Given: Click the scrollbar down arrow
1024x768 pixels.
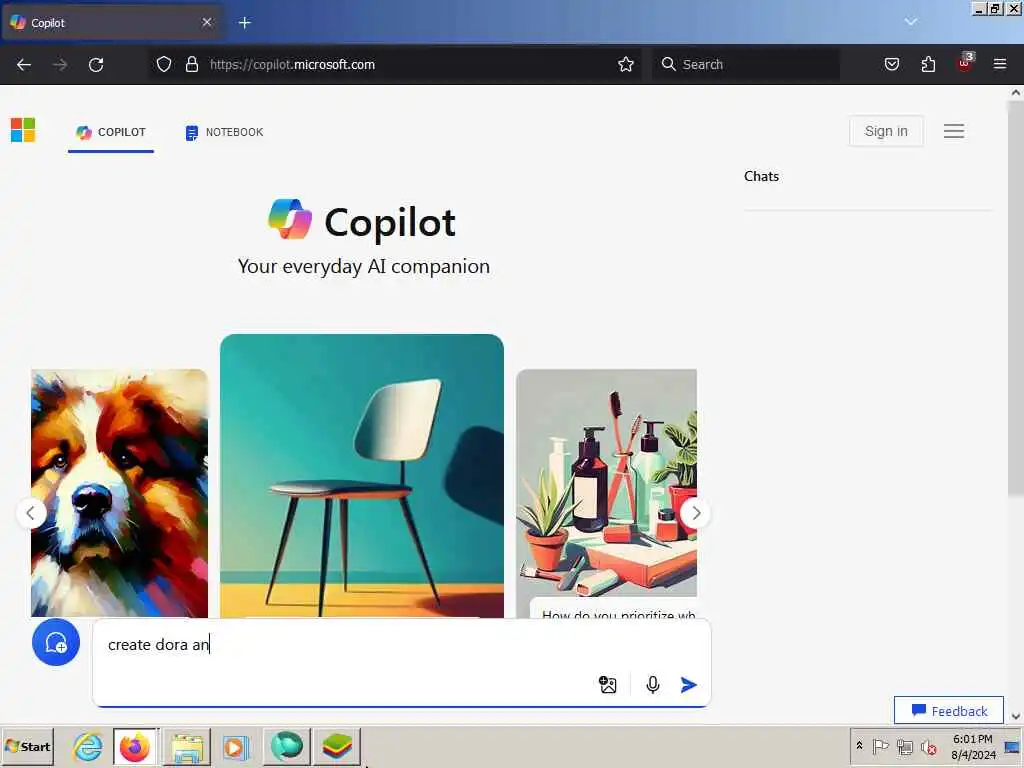Looking at the screenshot, I should [1016, 716].
